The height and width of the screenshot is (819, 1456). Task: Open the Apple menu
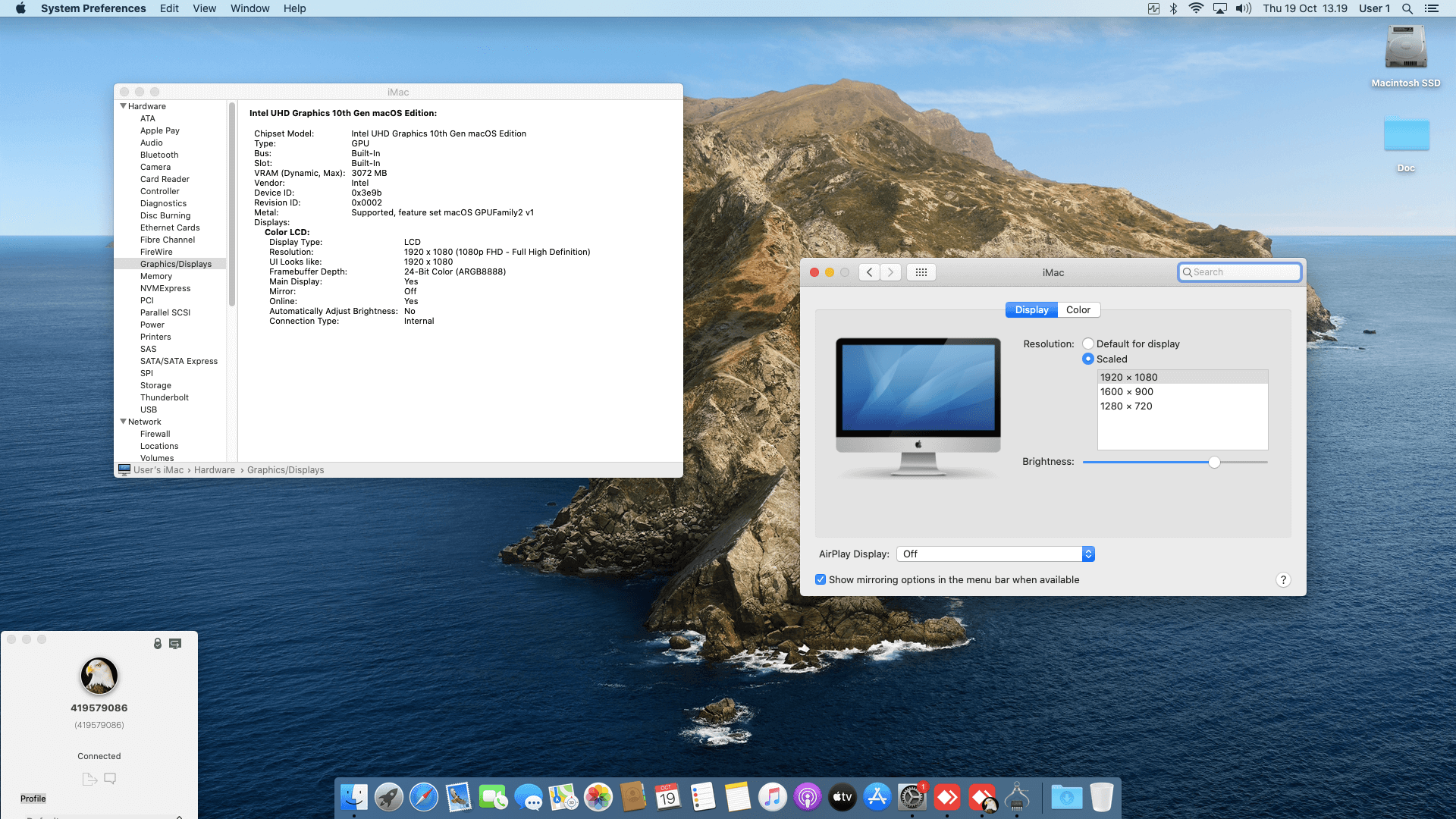point(20,8)
